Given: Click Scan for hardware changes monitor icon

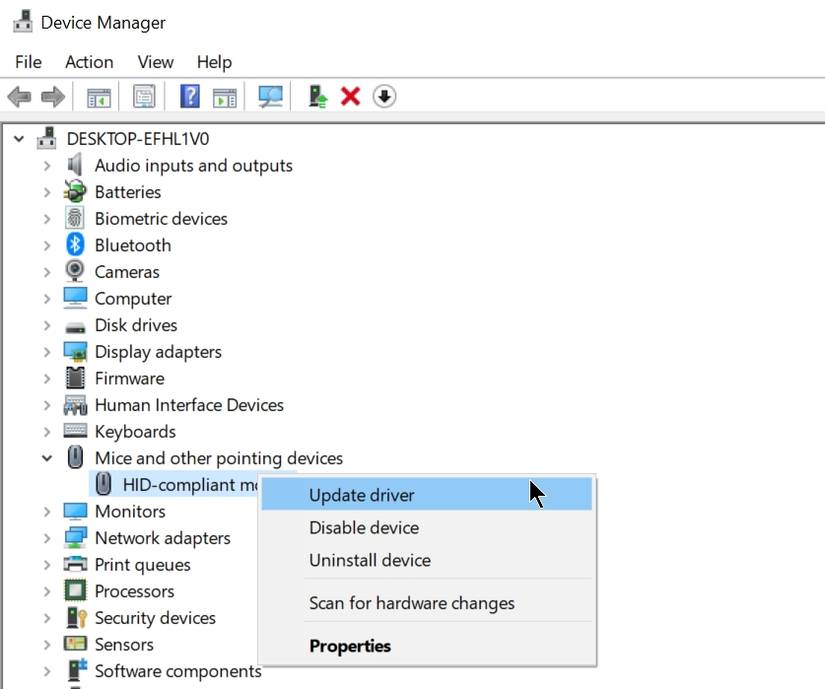Looking at the screenshot, I should coord(270,97).
